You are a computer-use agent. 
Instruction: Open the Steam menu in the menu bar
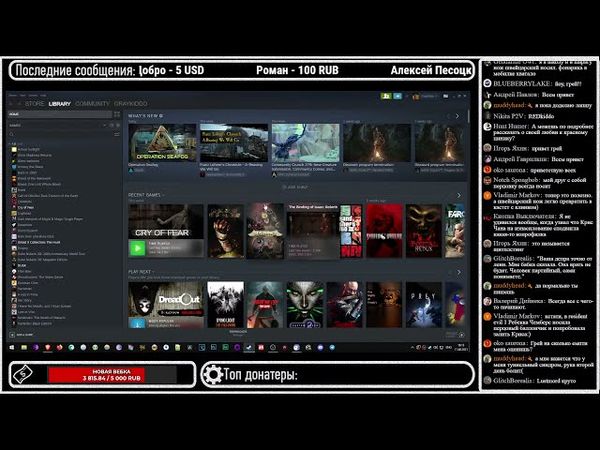(x=13, y=95)
